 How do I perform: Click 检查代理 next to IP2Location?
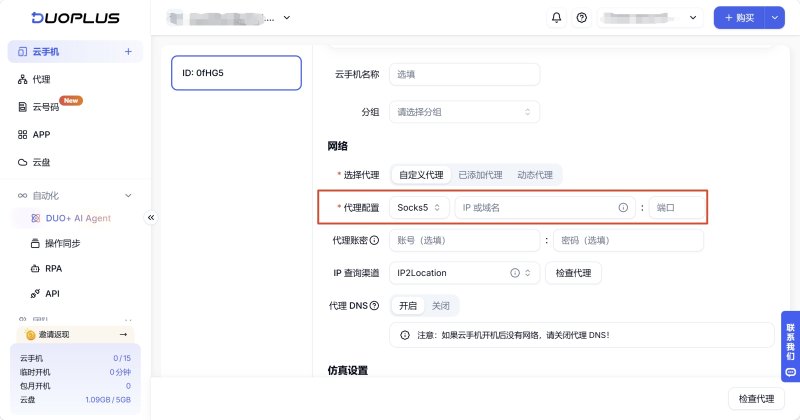(x=573, y=273)
